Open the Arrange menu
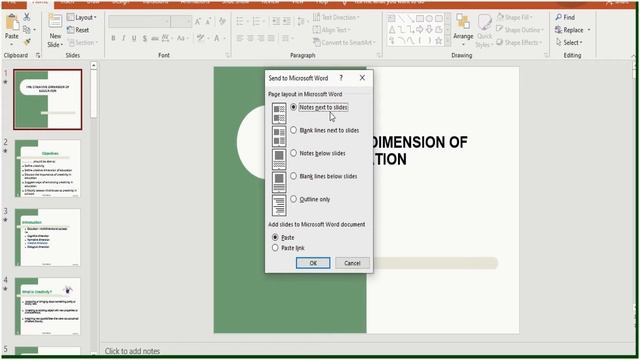Screen dimensions: 640x360 (463, 29)
